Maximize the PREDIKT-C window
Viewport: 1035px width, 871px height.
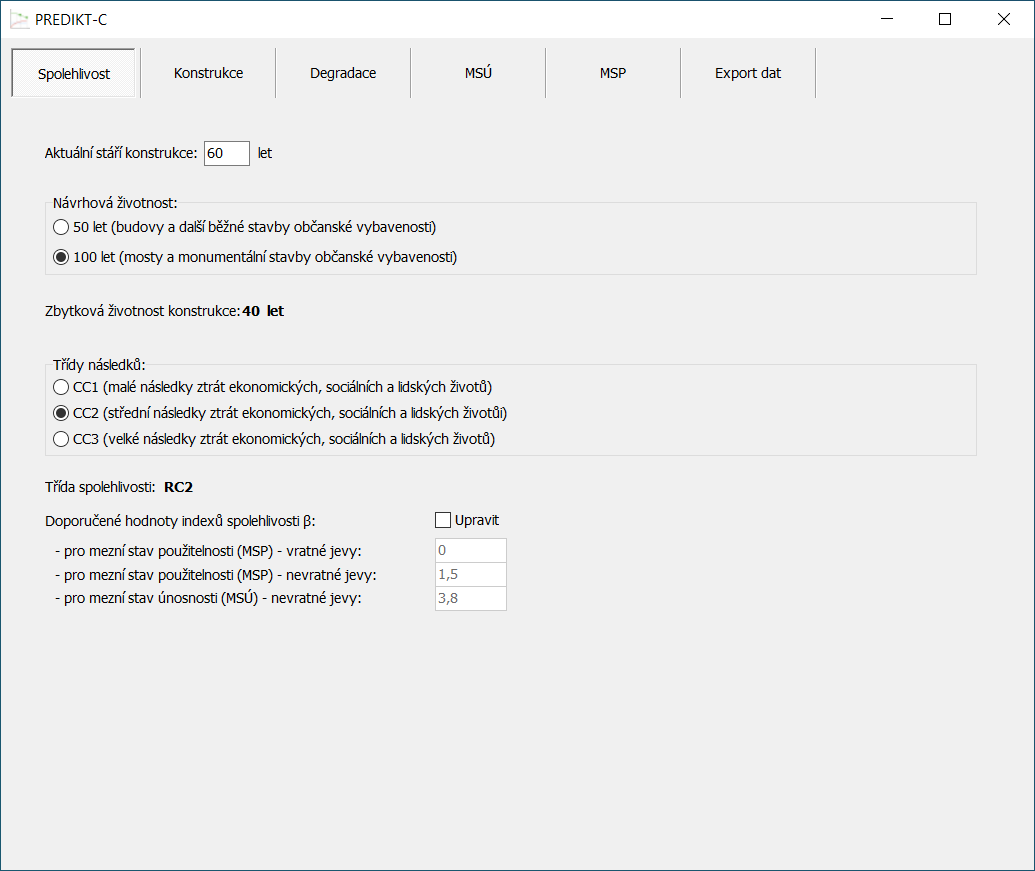click(945, 19)
